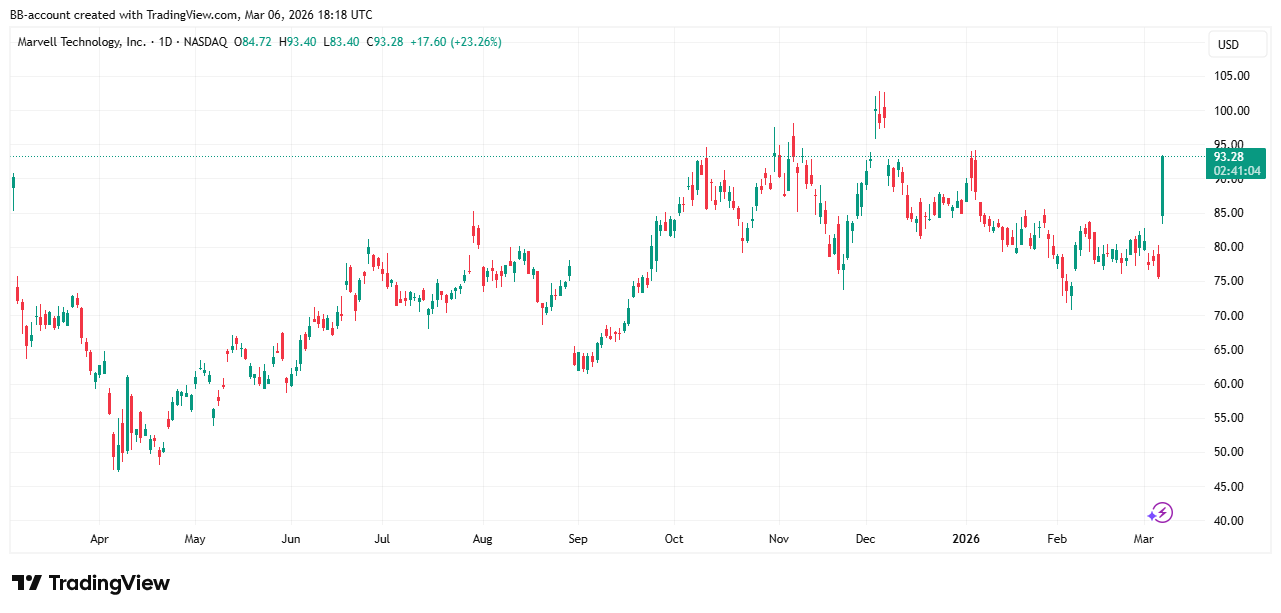Select the 2026 year label on time axis
1281x613 pixels.
(x=966, y=539)
